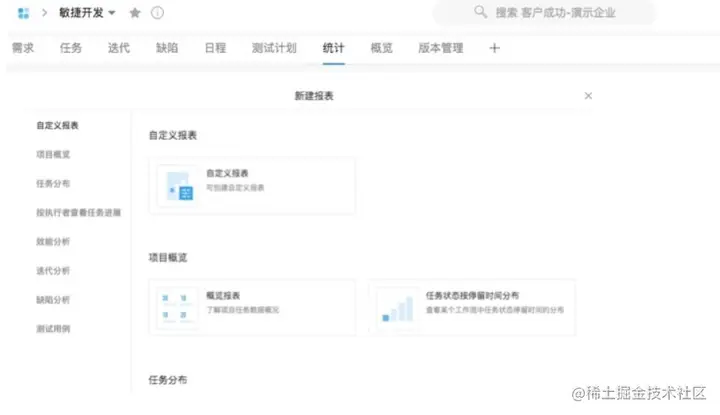
Task: Switch to the 需求 tab
Action: coord(23,48)
